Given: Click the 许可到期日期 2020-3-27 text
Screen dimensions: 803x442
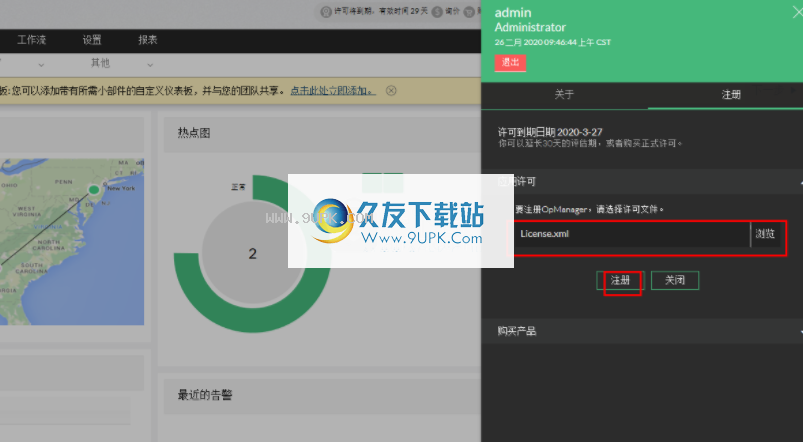Looking at the screenshot, I should [550, 132].
